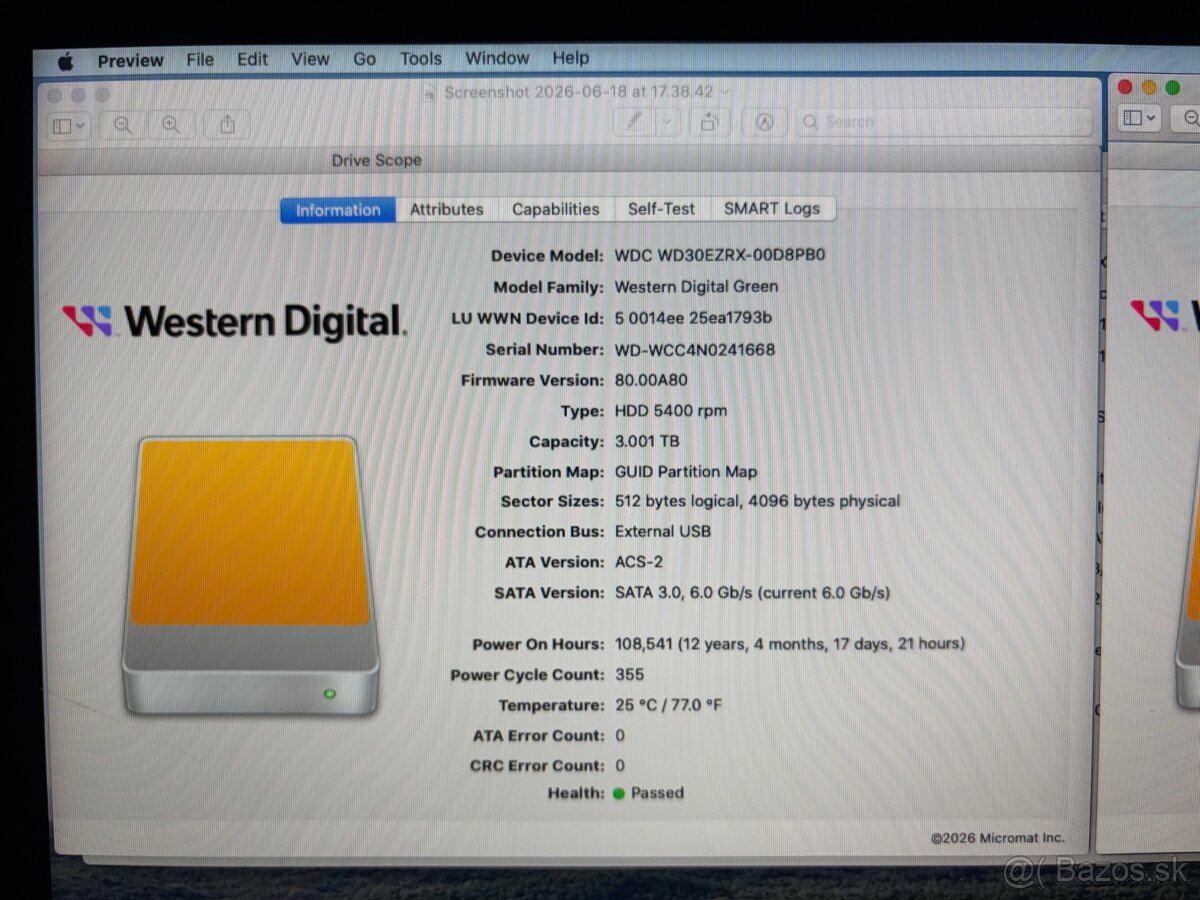The image size is (1200, 900).
Task: Click device model value WDC WD30EZRX-00D8PB0
Action: 720,255
